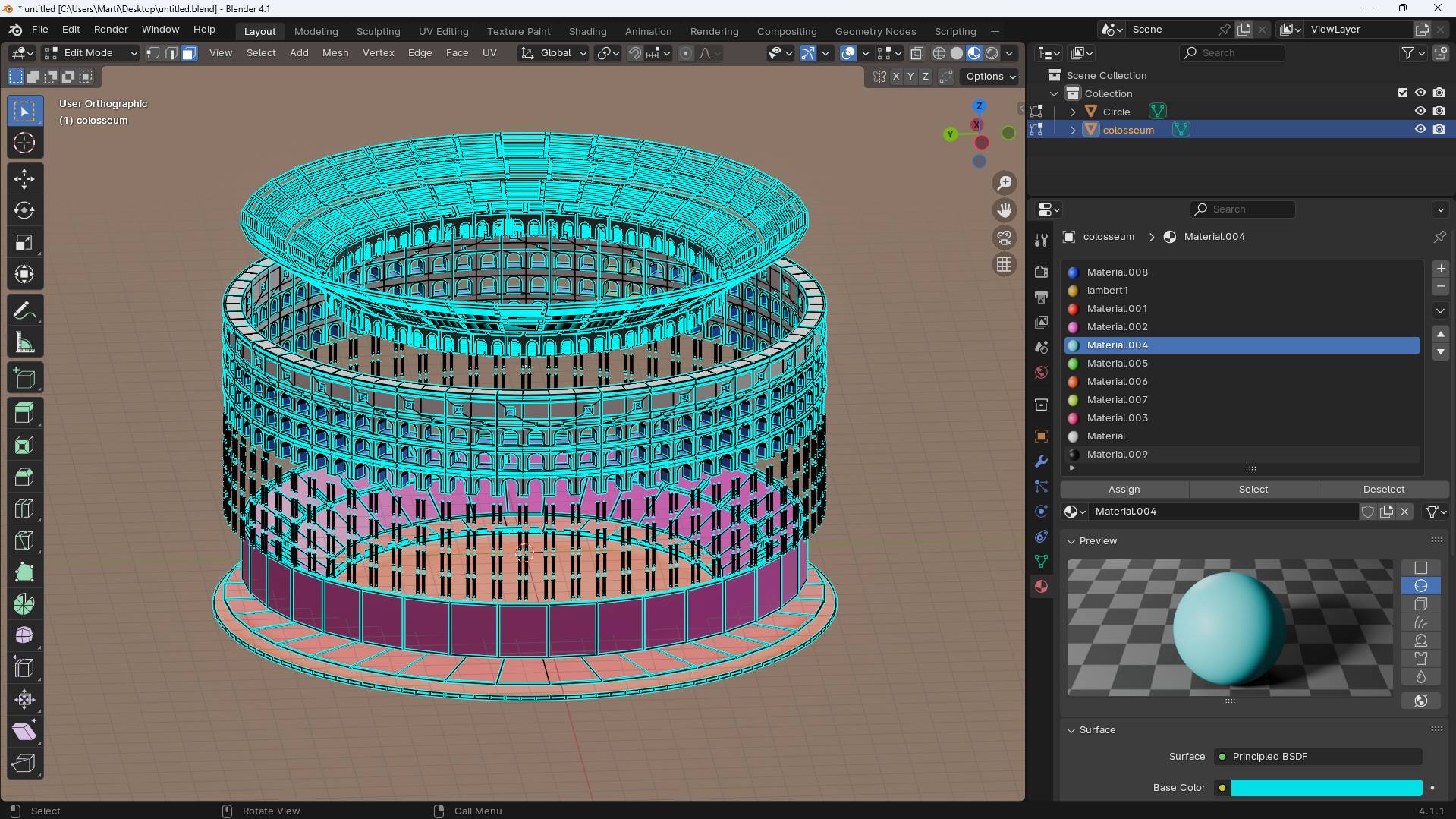Open the Object Data properties tab
1456x819 pixels.
[x=1041, y=562]
